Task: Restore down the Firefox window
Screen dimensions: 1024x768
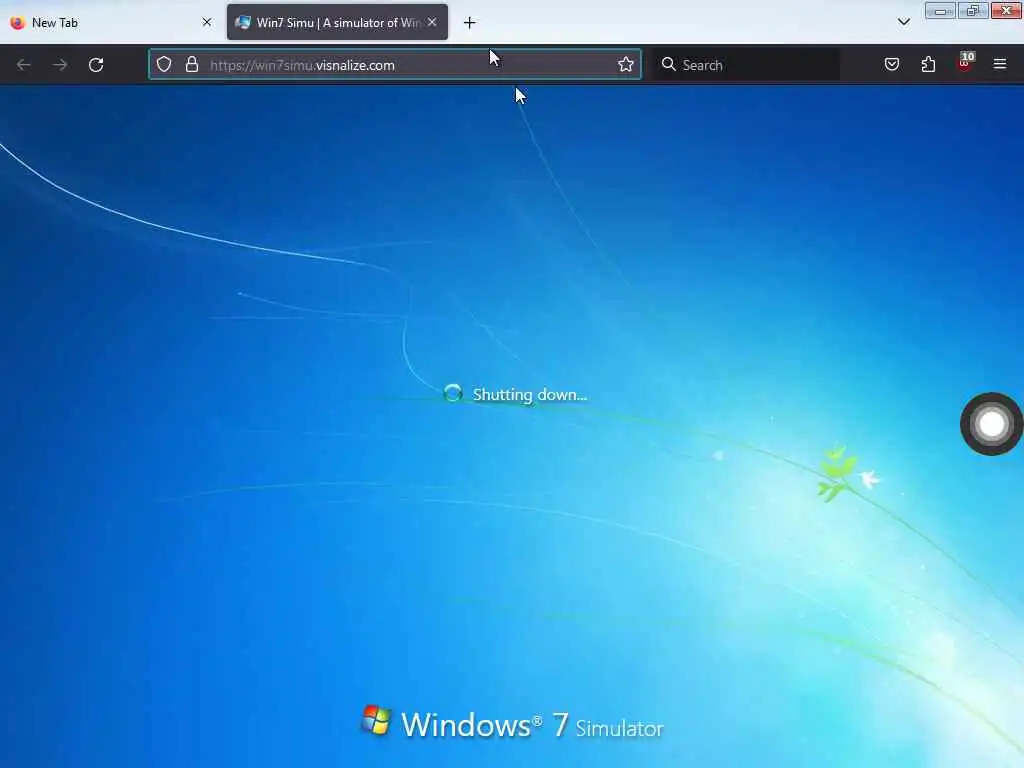Action: 973,10
